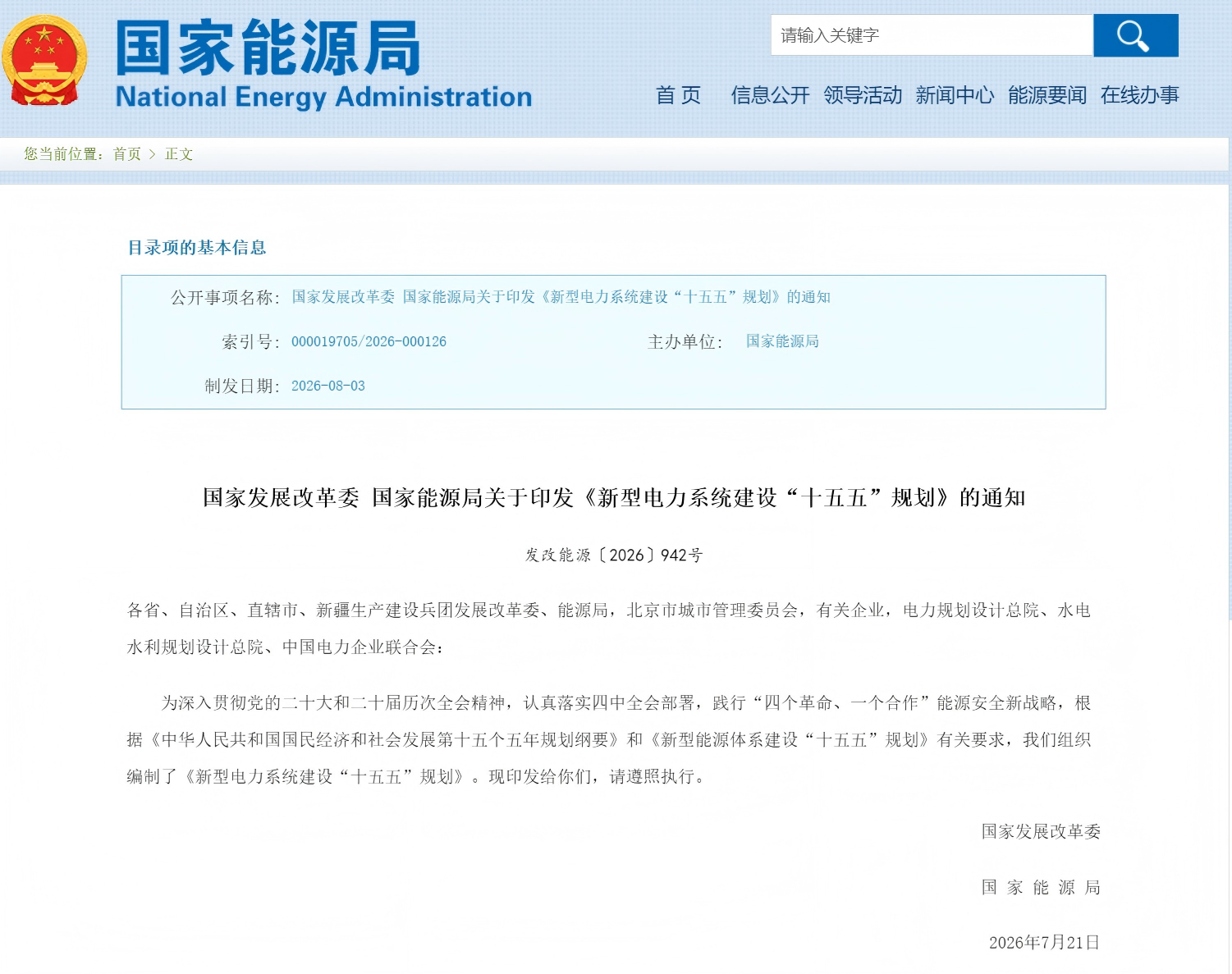Viewport: 1232px width, 974px height.
Task: Click the magnifier search button
Action: coord(1135,35)
